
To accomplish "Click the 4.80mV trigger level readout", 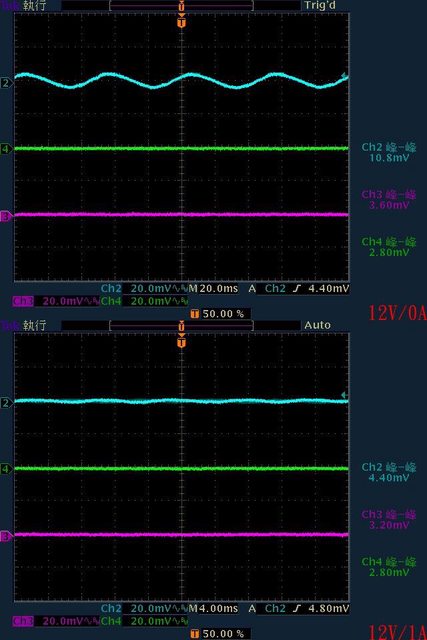I will pos(329,609).
